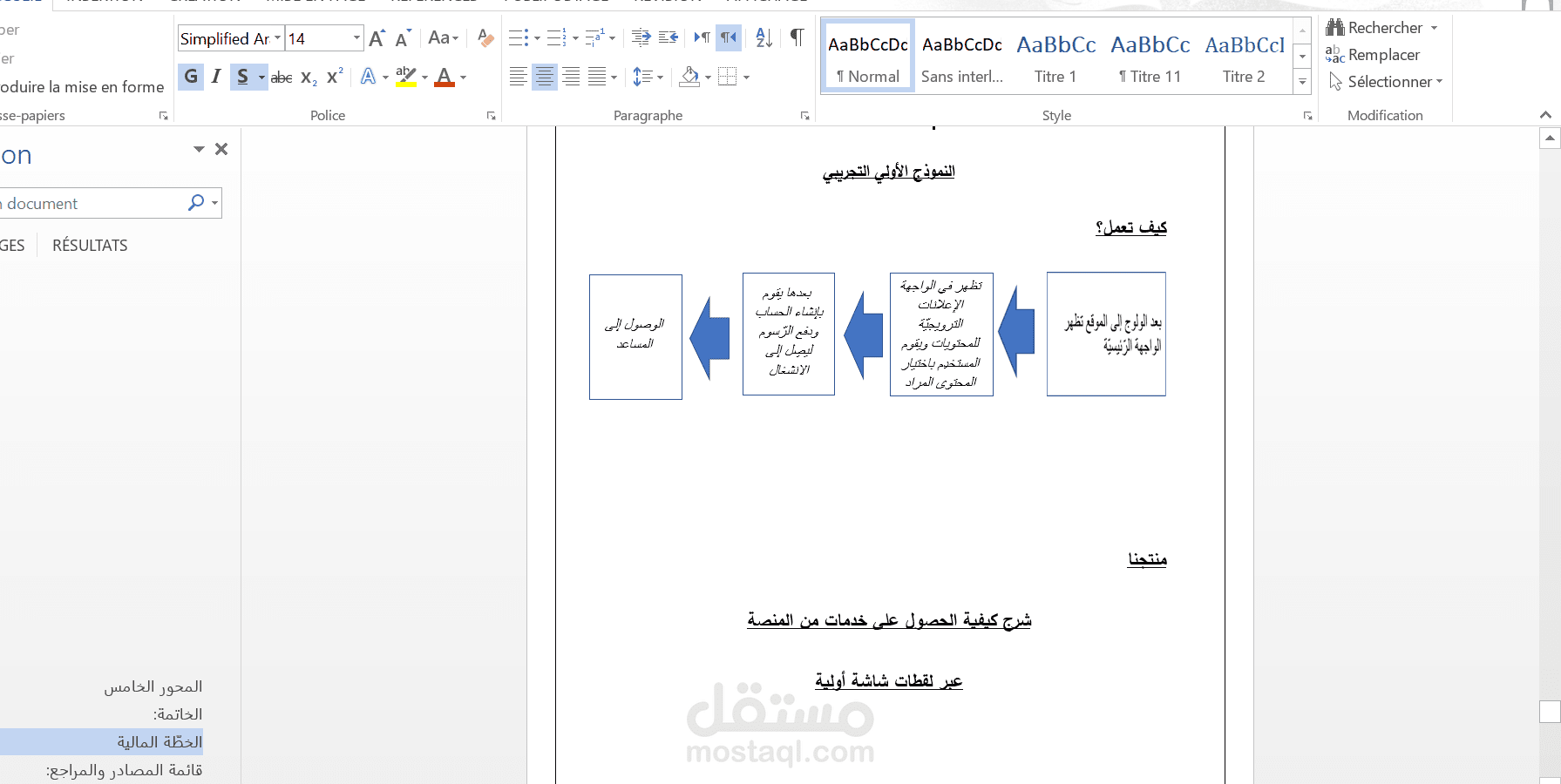Toggle underline with the S button
The image size is (1561, 784).
[242, 77]
